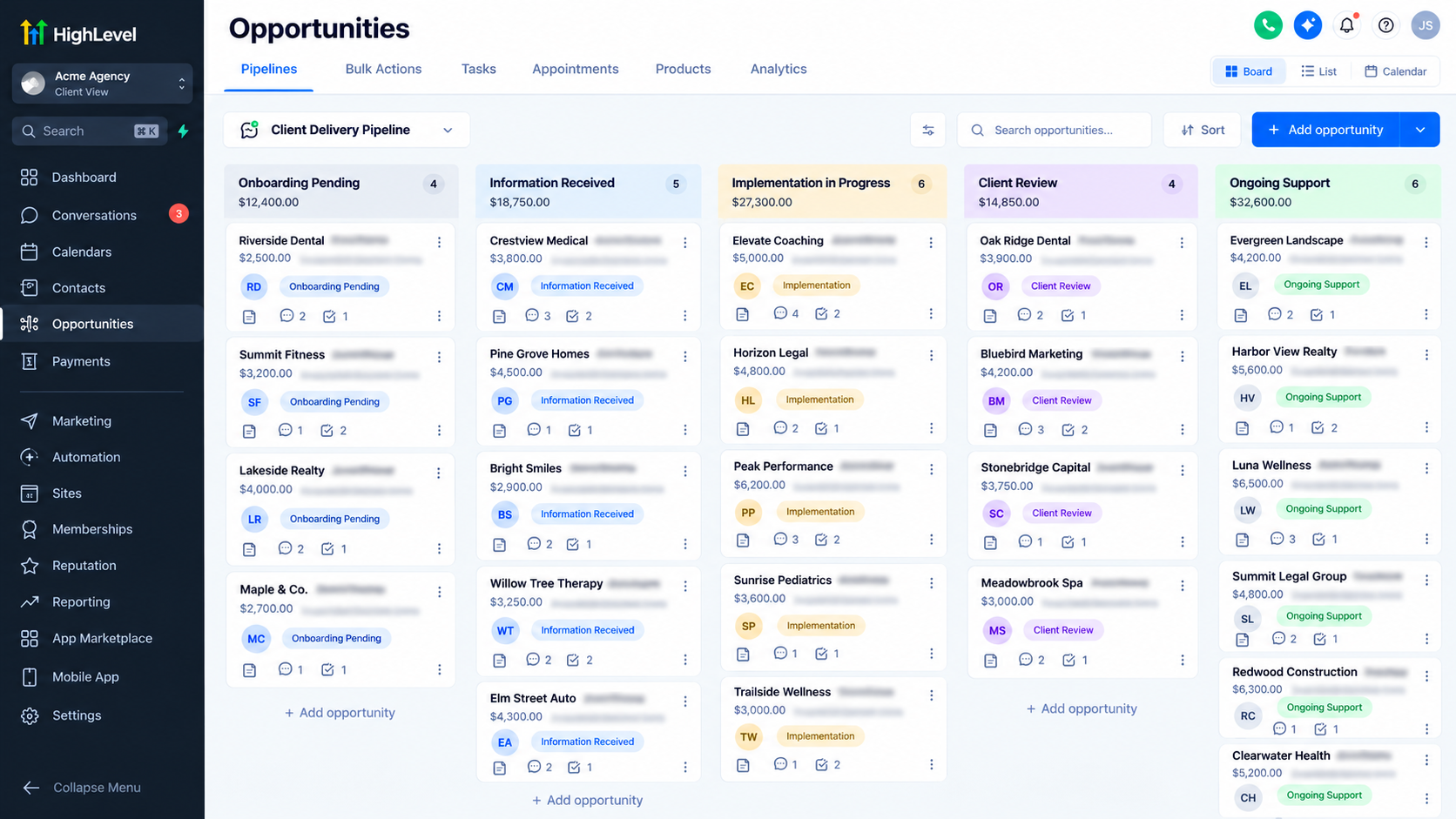Start a call with the green phone icon
The height and width of the screenshot is (819, 1456).
pyautogui.click(x=1268, y=25)
